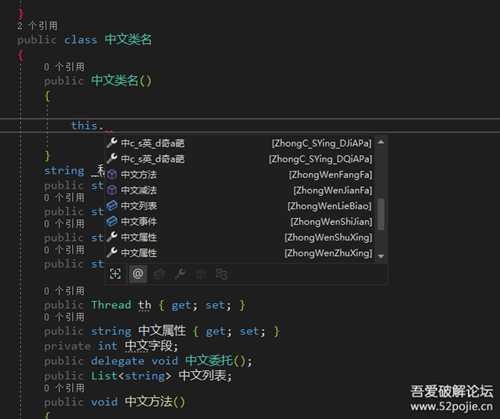Click pinyin hint [ZhongWenLieBiao] in the completion list
The height and width of the screenshot is (419, 500).
pyautogui.click(x=330, y=206)
